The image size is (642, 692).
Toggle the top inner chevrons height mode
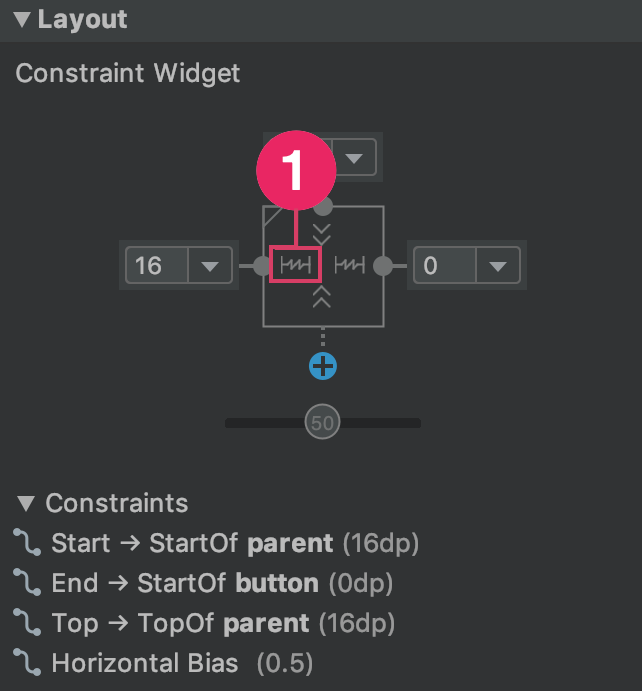322,234
